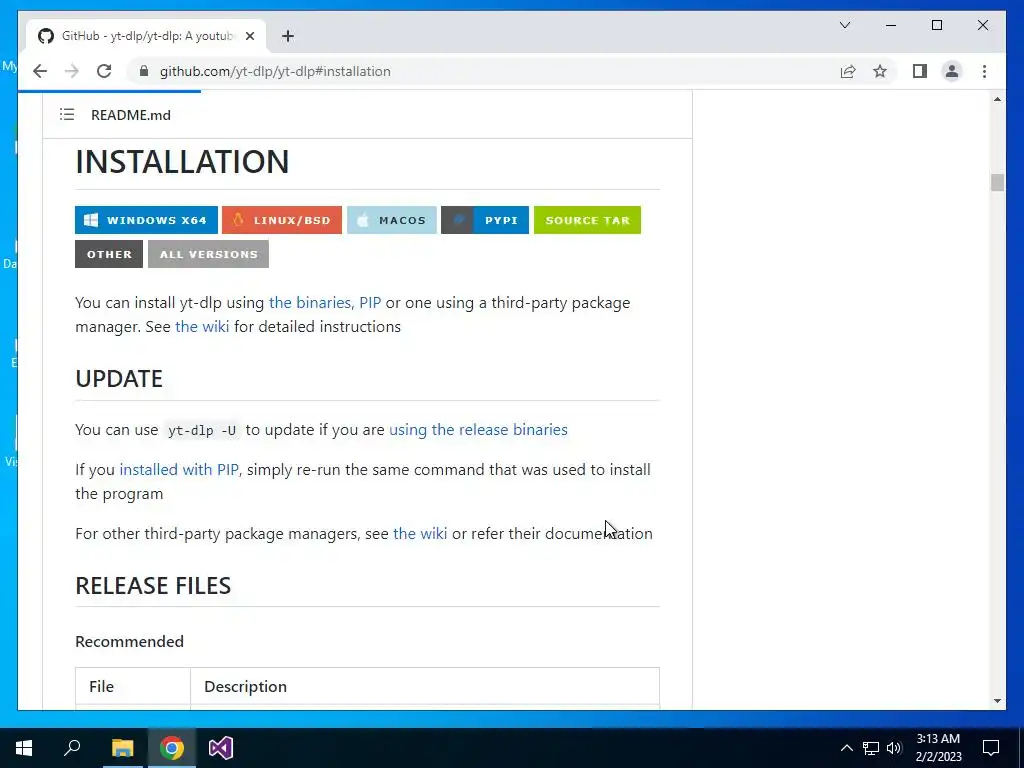Image resolution: width=1024 pixels, height=768 pixels.
Task: Click the browser forward arrow
Action: coord(72,71)
